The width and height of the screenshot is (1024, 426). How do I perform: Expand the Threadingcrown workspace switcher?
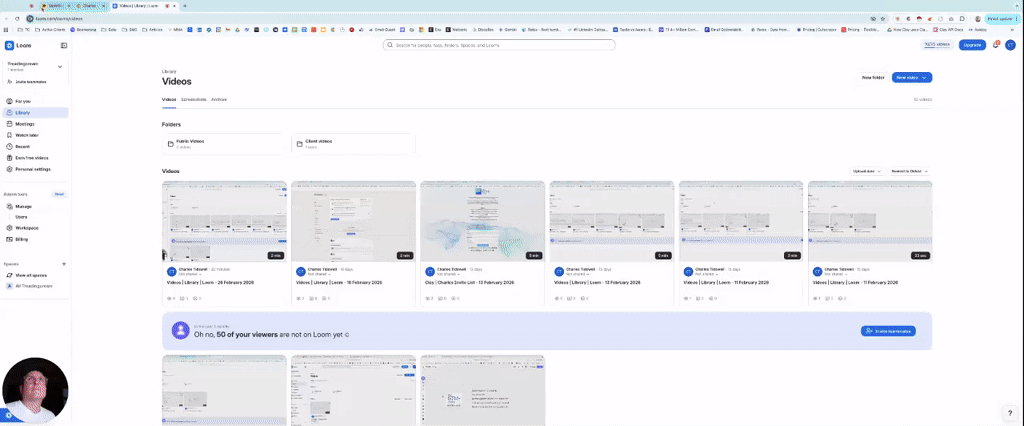pyautogui.click(x=60, y=67)
